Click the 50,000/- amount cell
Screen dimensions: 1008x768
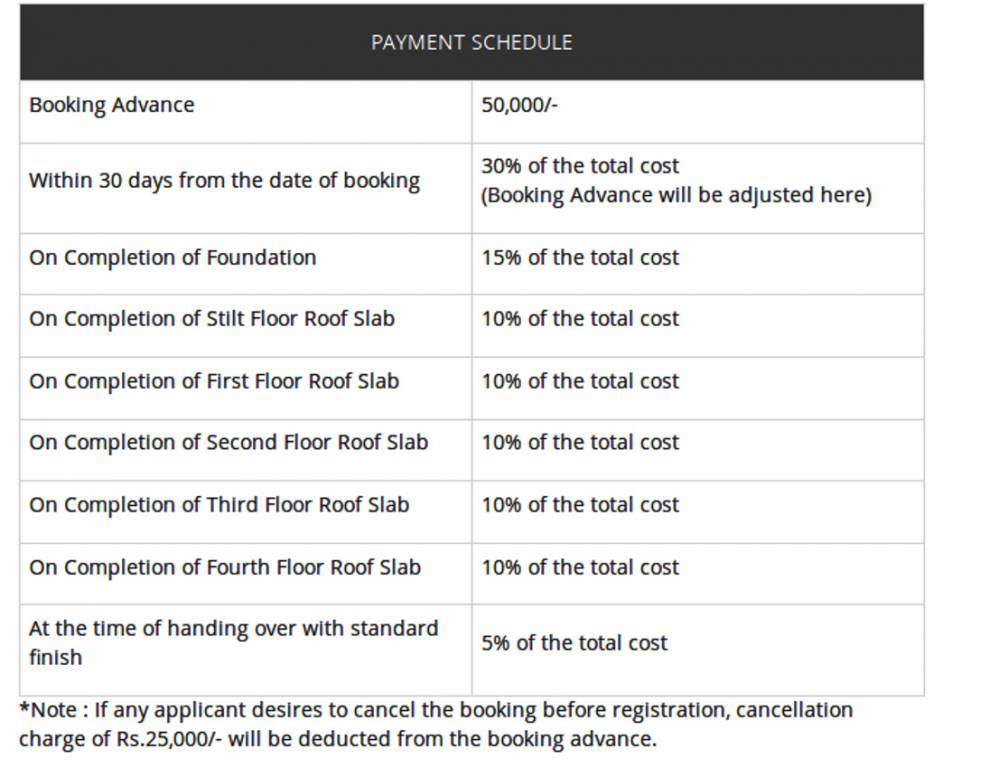point(519,105)
